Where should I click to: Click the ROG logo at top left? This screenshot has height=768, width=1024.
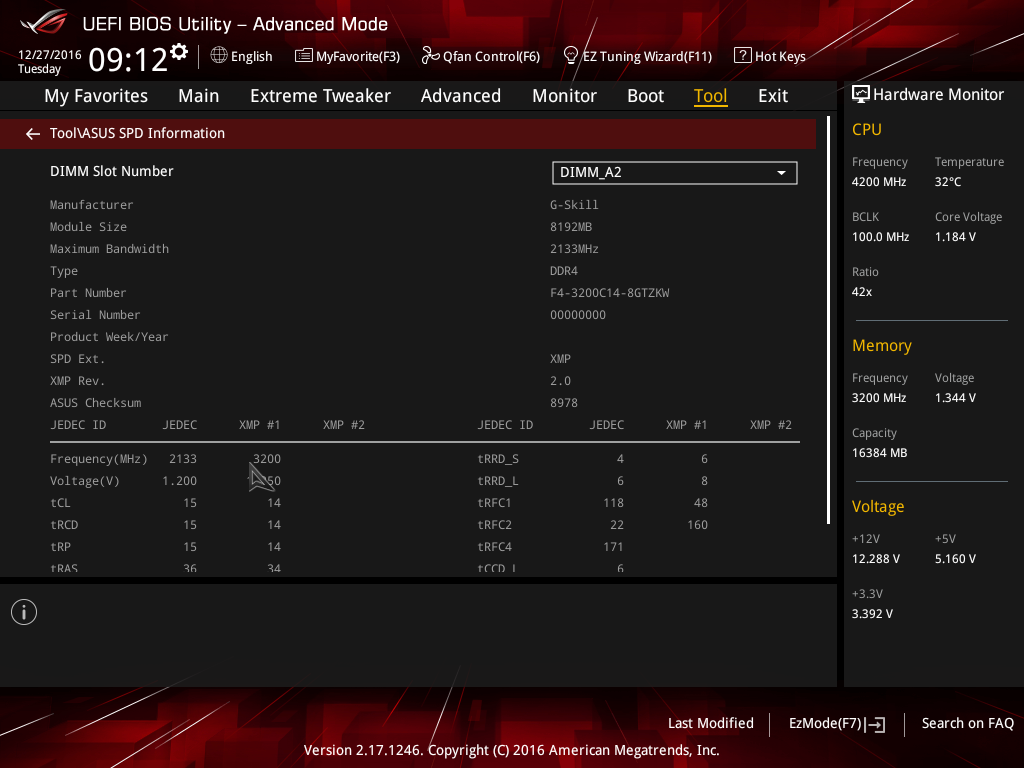44,23
